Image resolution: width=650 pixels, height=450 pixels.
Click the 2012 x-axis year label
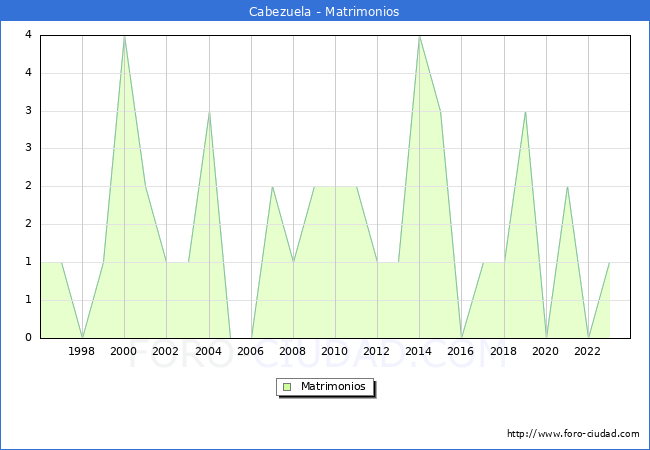(377, 351)
